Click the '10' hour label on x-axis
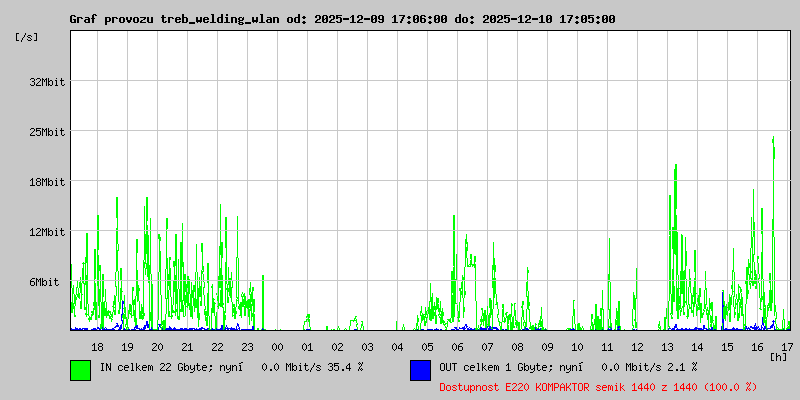Image resolution: width=800 pixels, height=400 pixels. click(578, 347)
